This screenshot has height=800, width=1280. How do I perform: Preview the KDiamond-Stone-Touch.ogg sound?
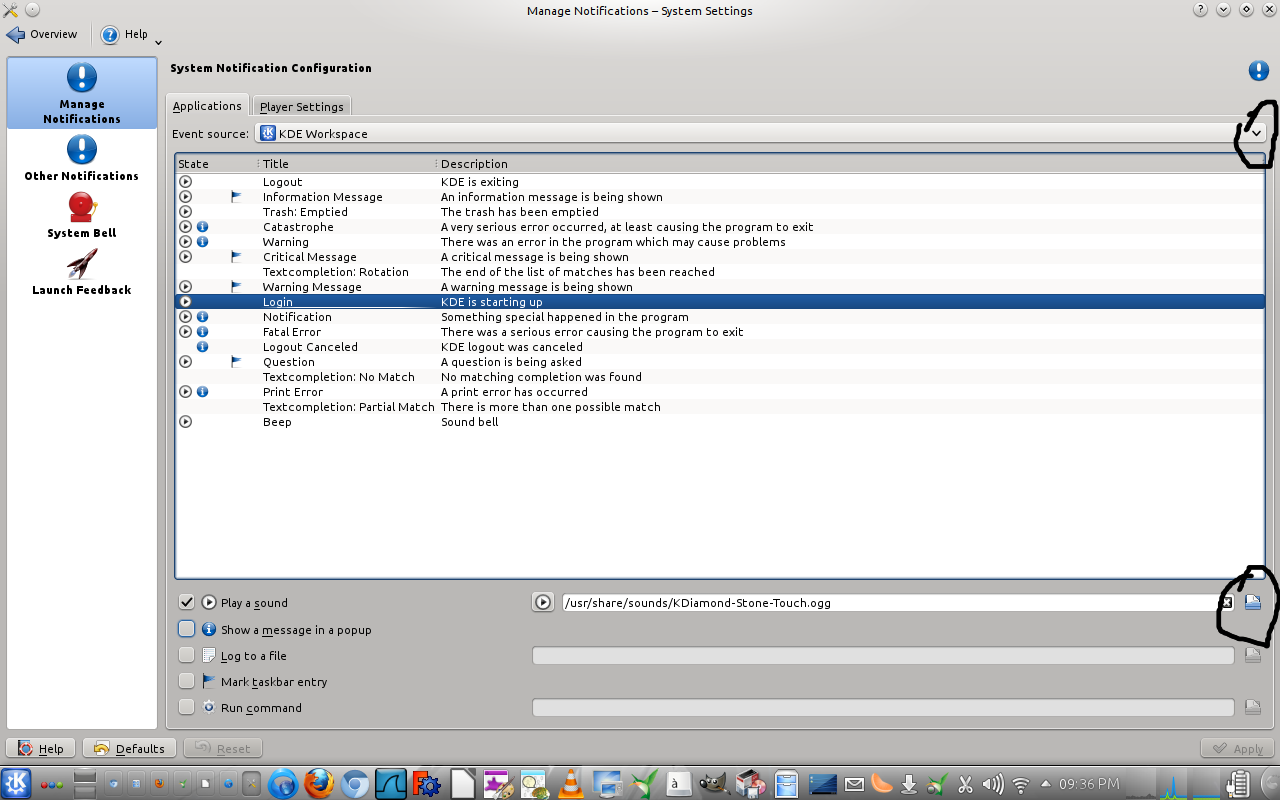tap(543, 602)
